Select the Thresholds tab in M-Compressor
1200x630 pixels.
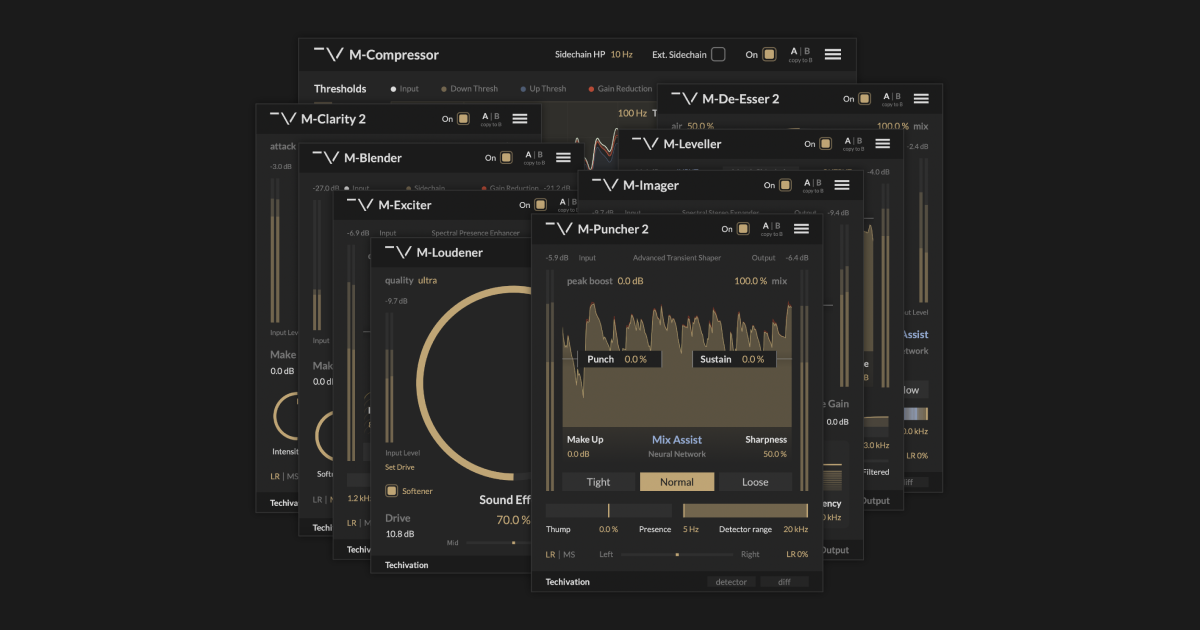tap(342, 88)
